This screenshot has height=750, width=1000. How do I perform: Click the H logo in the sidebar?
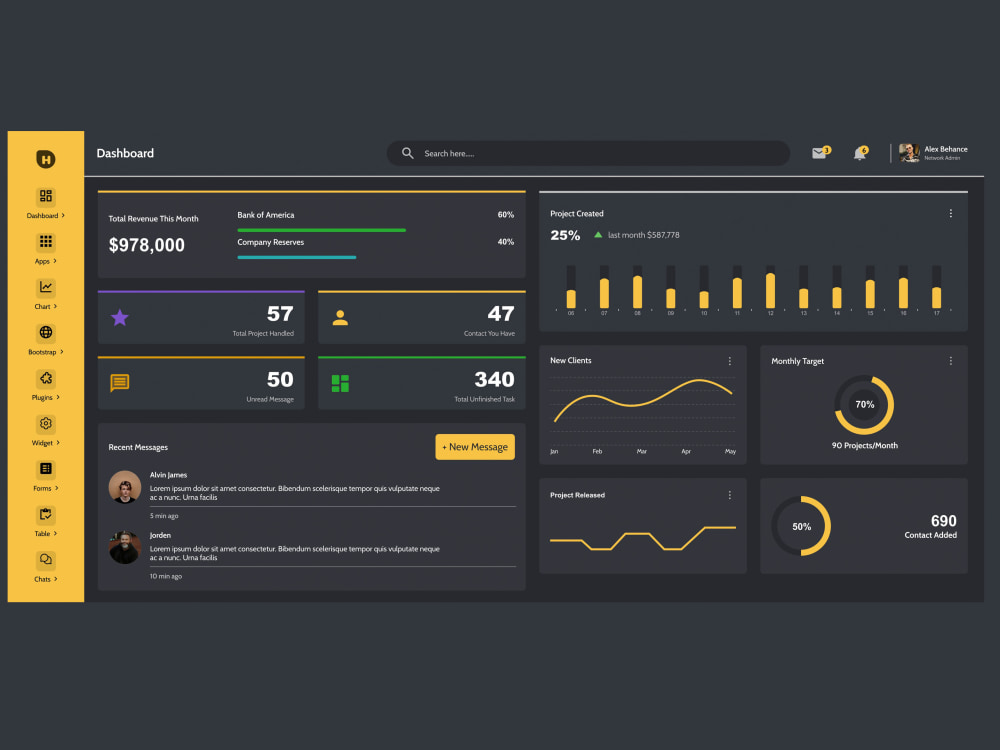[x=45, y=159]
